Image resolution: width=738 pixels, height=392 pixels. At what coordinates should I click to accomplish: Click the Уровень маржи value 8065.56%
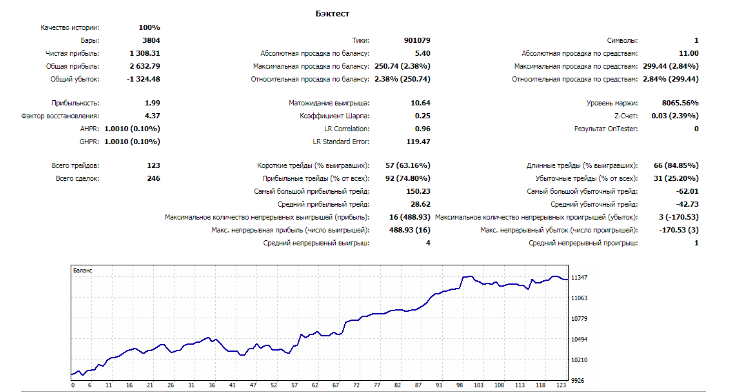[x=680, y=103]
